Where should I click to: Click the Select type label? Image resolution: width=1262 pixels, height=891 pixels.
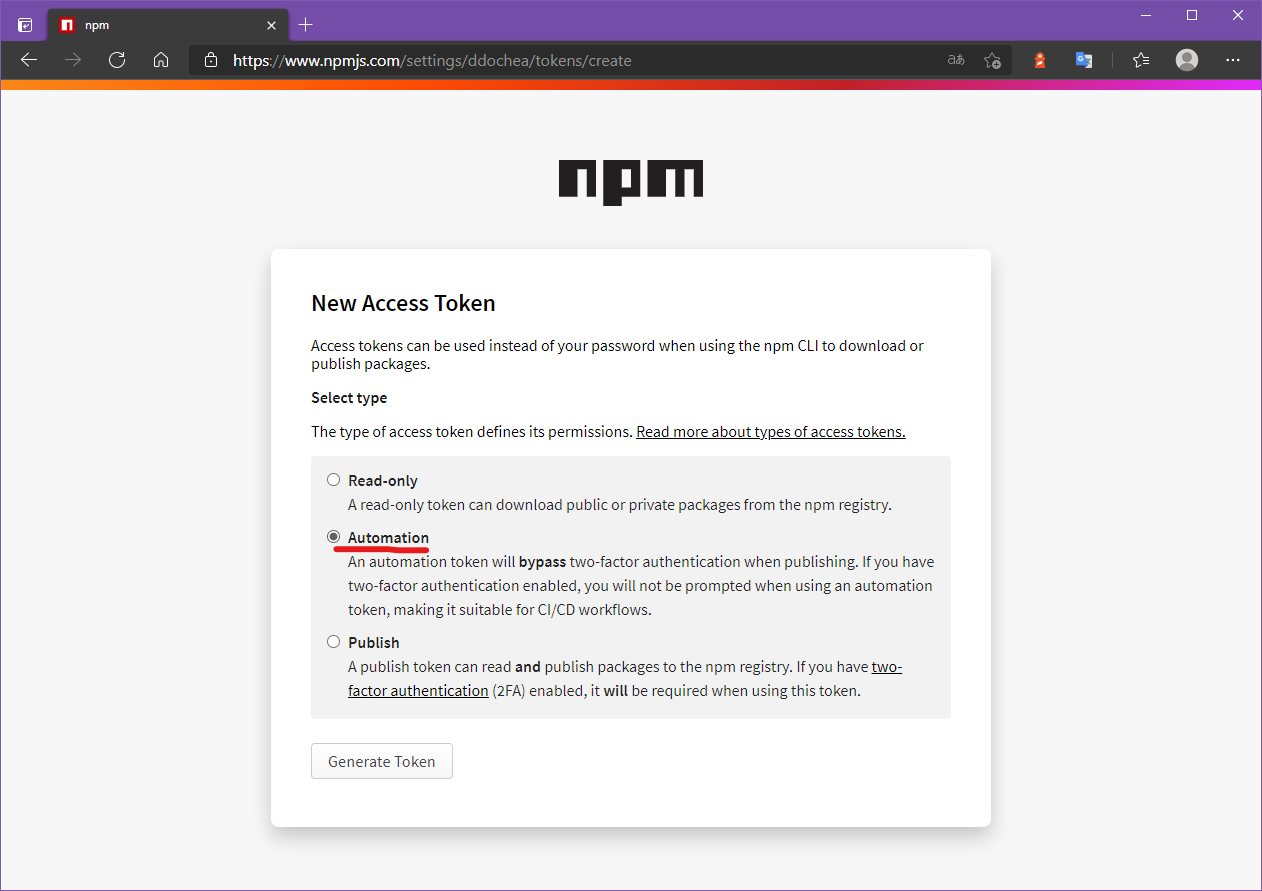[349, 398]
